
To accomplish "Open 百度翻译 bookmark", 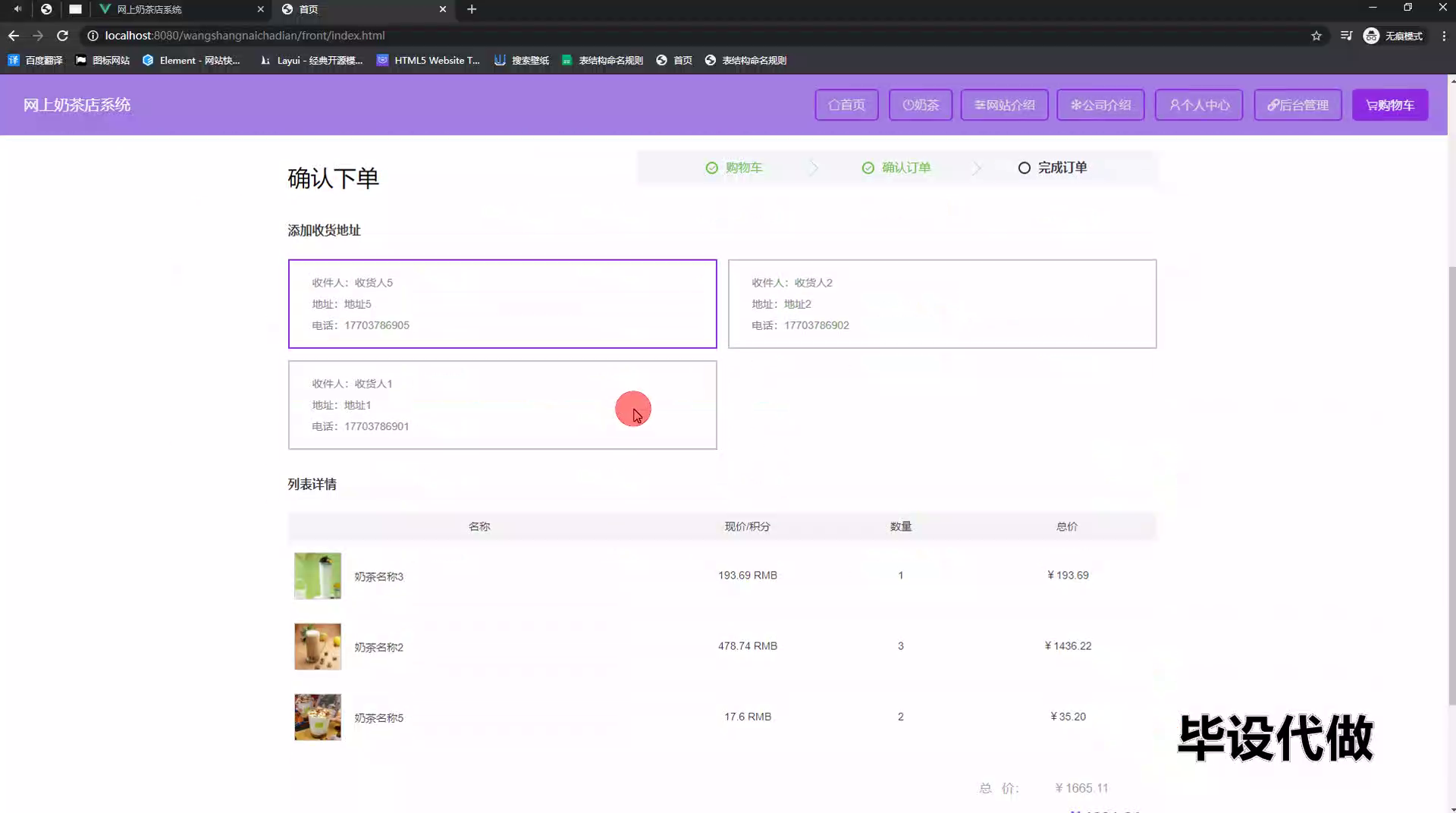I will pyautogui.click(x=36, y=61).
